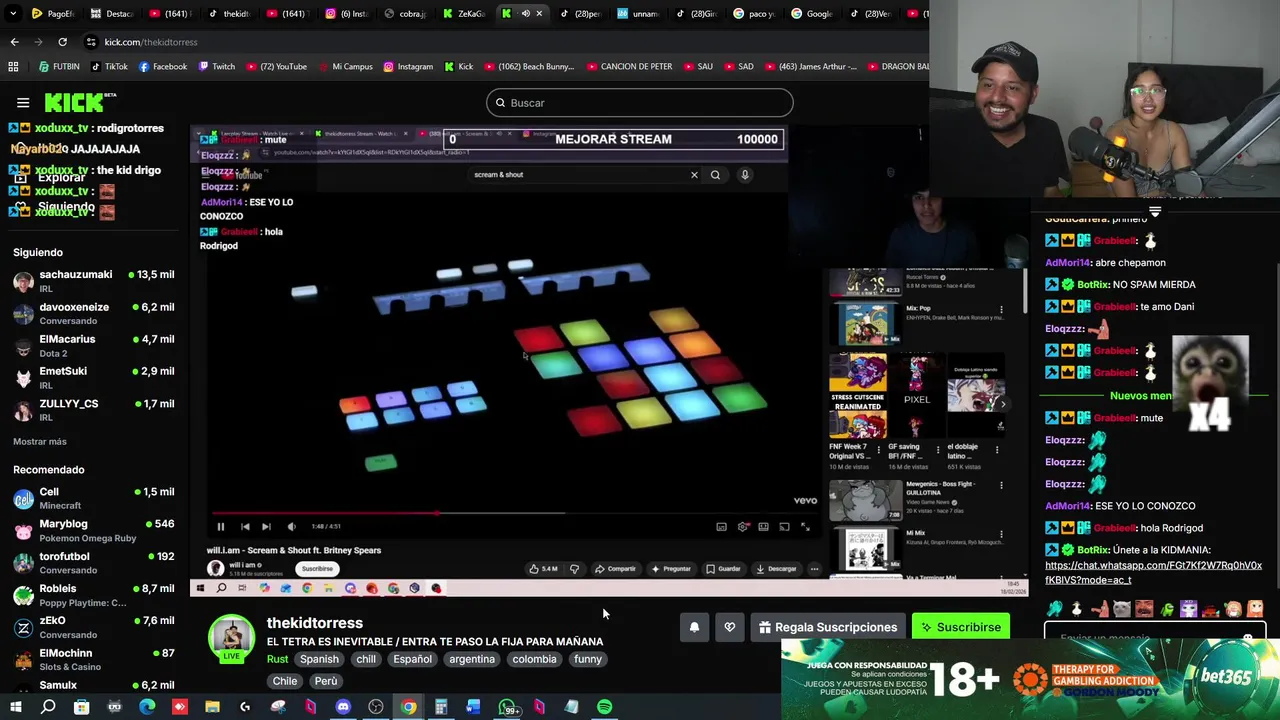Open the Kick hamburger sidebar menu
The width and height of the screenshot is (1280, 720).
(23, 102)
